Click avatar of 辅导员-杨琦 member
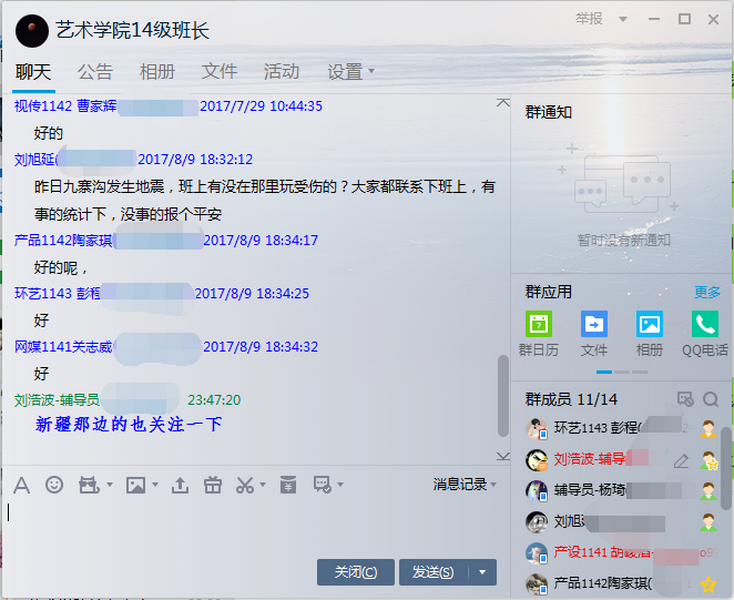734x600 pixels. pos(536,490)
